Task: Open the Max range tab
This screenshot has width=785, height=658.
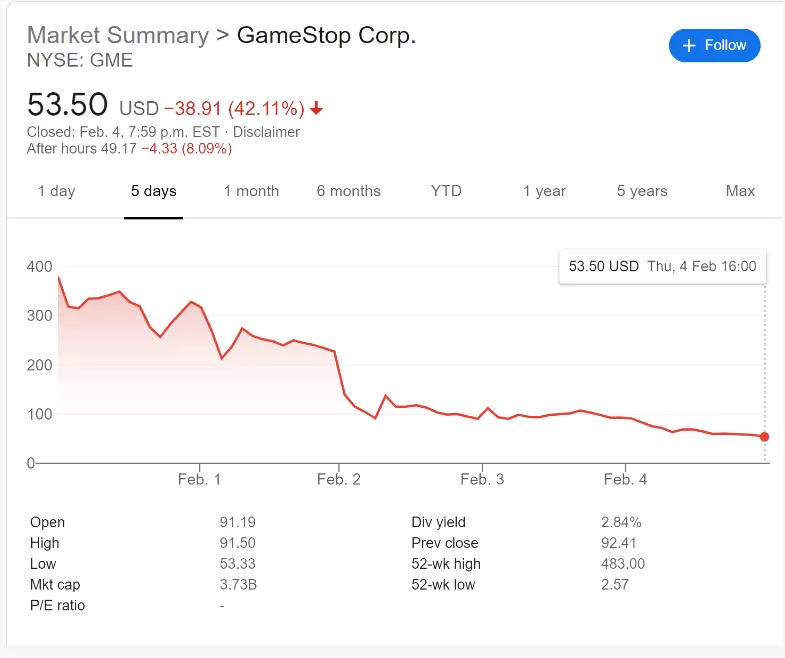Action: 740,191
